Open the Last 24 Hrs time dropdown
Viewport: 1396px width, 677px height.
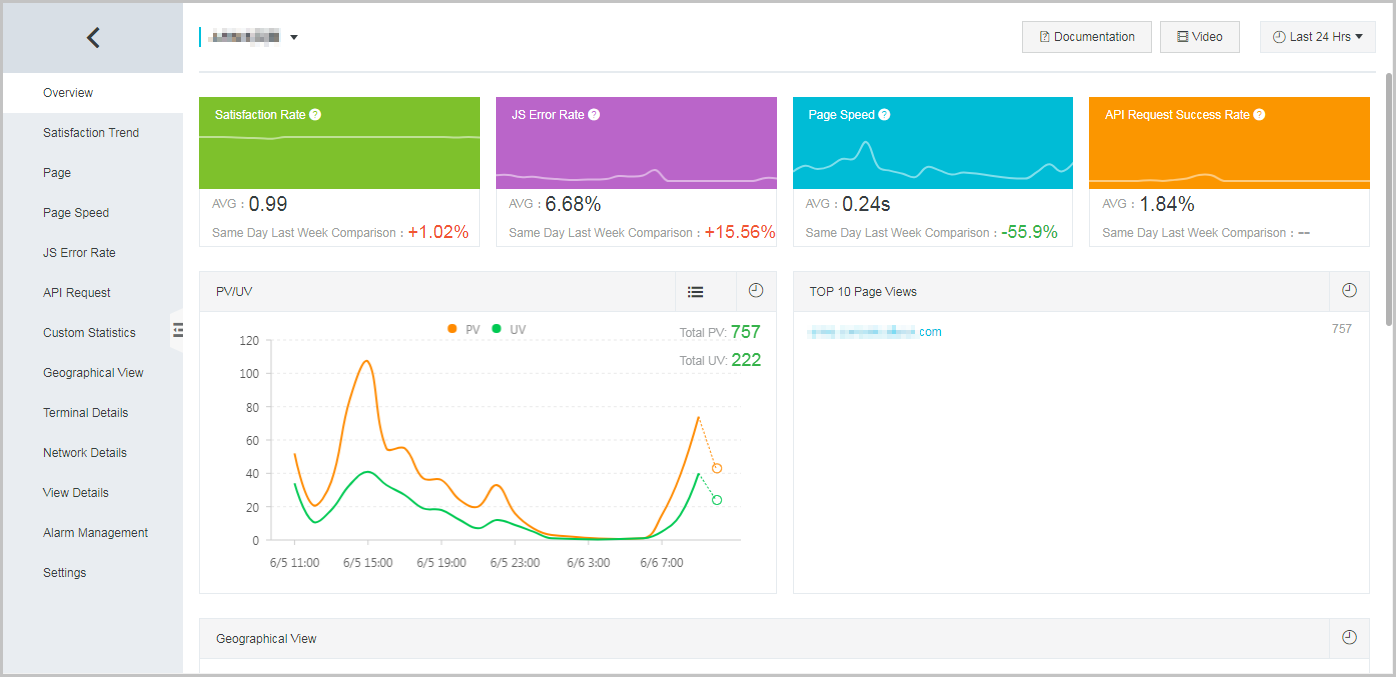click(1317, 37)
